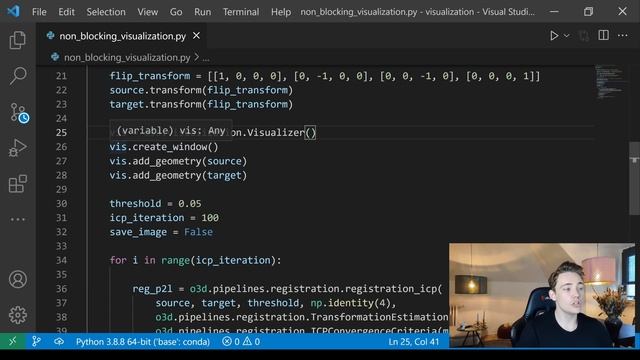Click the vertical editor scrollbar
Image resolution: width=640 pixels, height=360 pixels.
tap(634, 178)
